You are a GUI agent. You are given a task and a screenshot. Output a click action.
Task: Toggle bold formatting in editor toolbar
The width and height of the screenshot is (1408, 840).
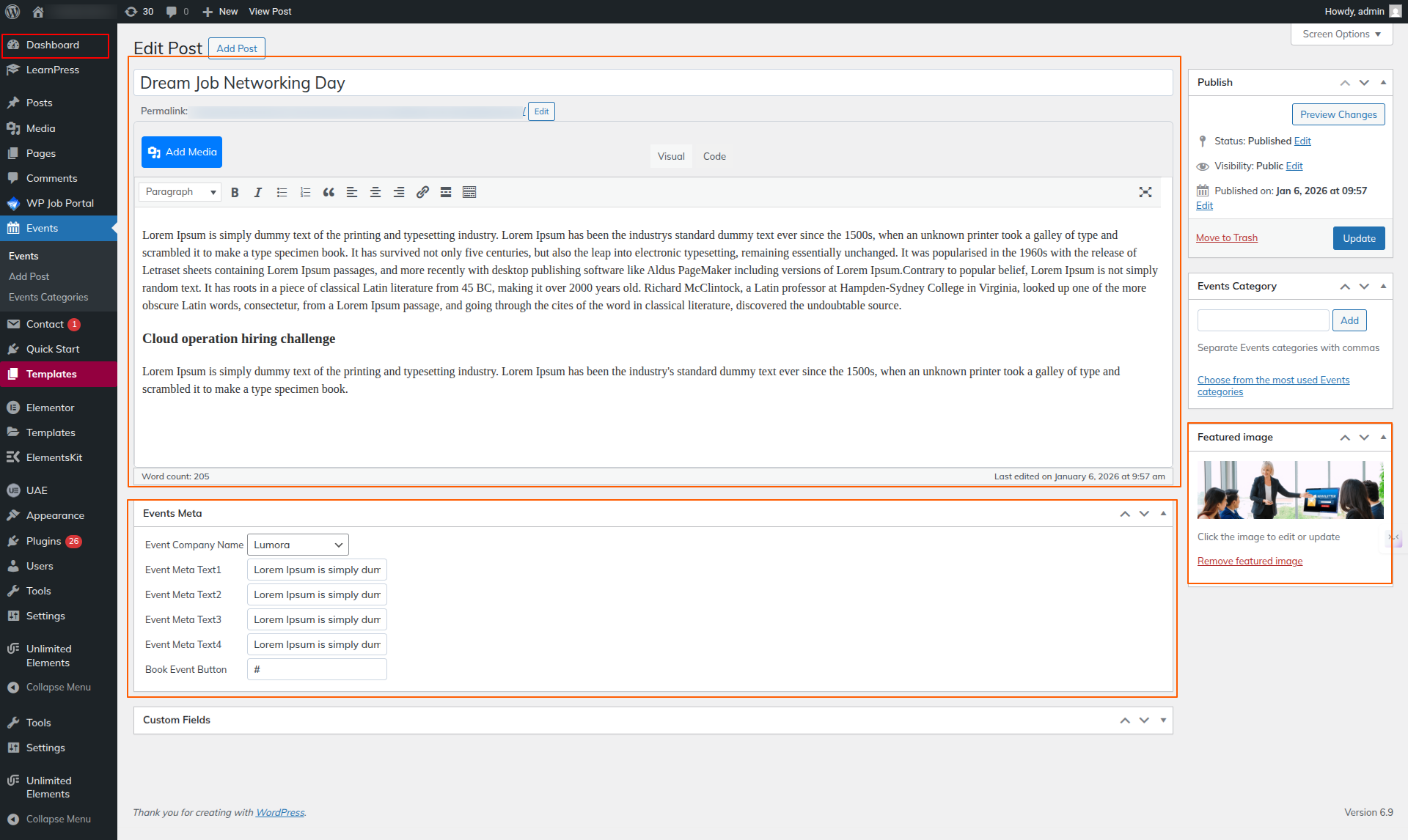coord(235,192)
